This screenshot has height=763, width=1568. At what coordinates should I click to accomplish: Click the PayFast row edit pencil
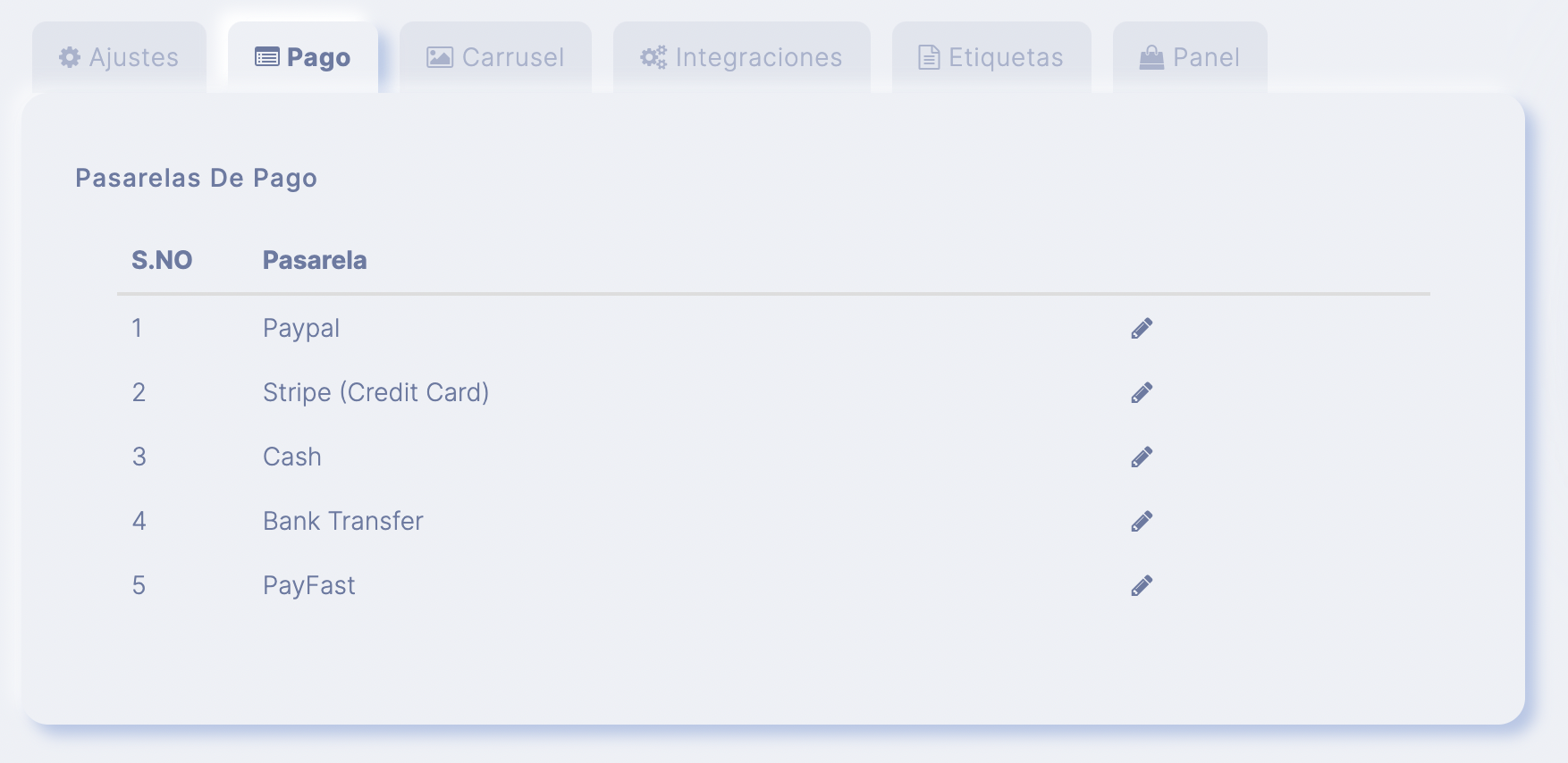(1142, 586)
